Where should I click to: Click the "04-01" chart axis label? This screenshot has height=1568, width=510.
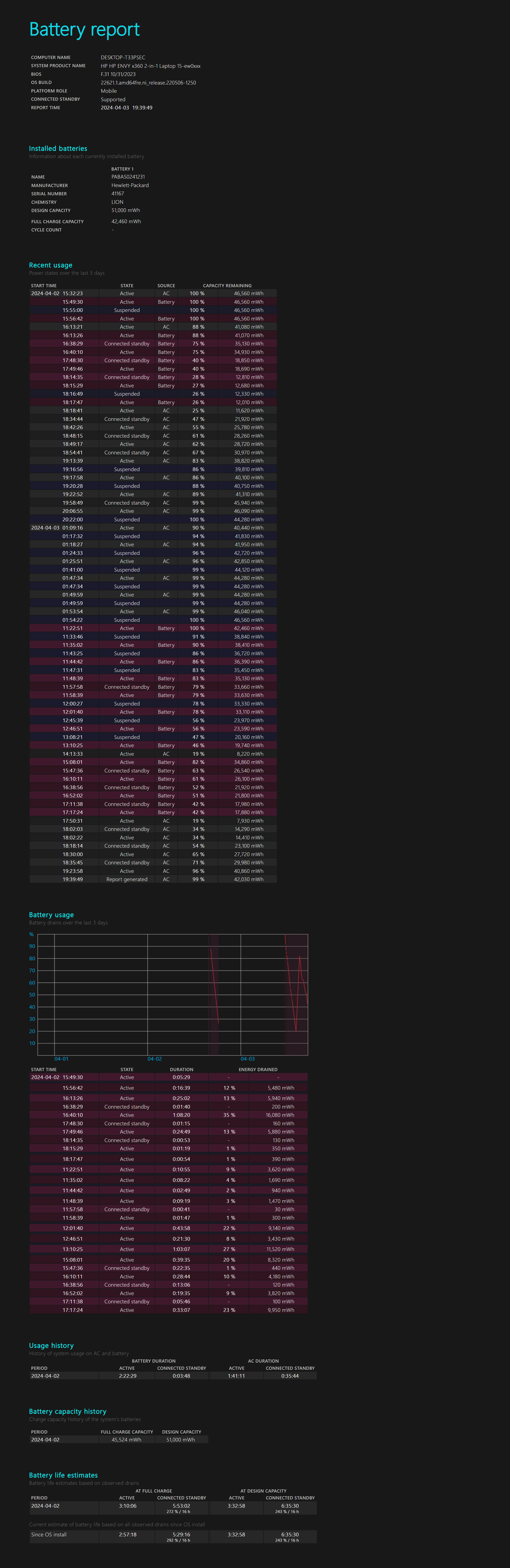coord(61,1059)
